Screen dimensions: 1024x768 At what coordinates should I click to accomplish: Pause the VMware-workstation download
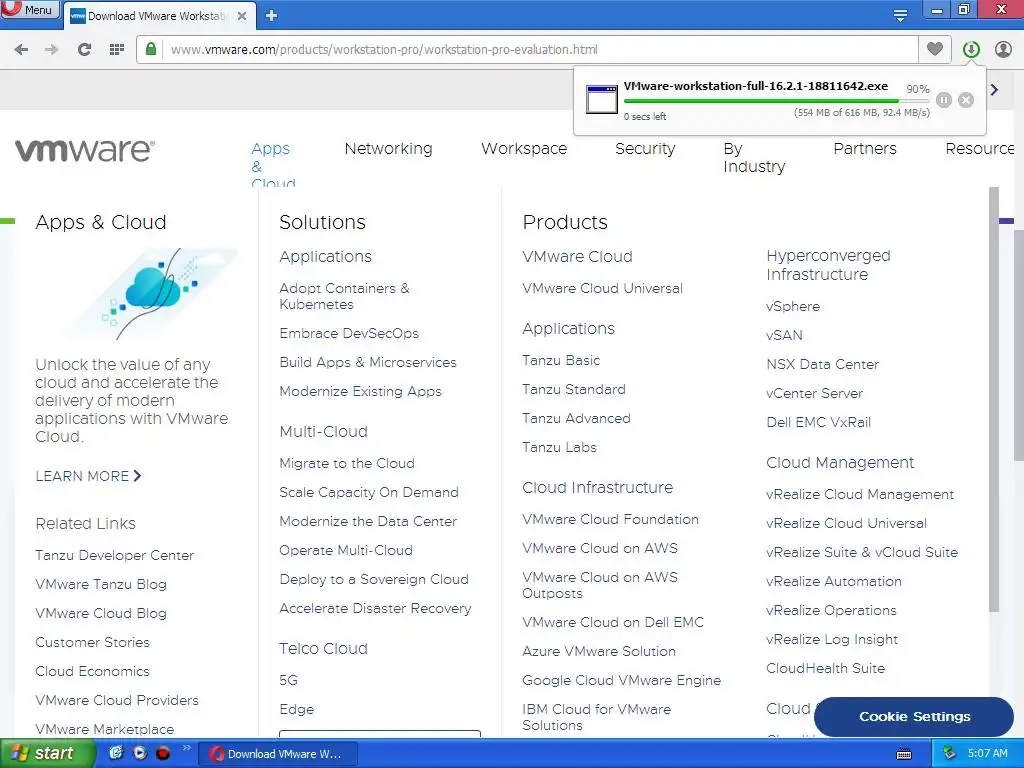click(944, 100)
